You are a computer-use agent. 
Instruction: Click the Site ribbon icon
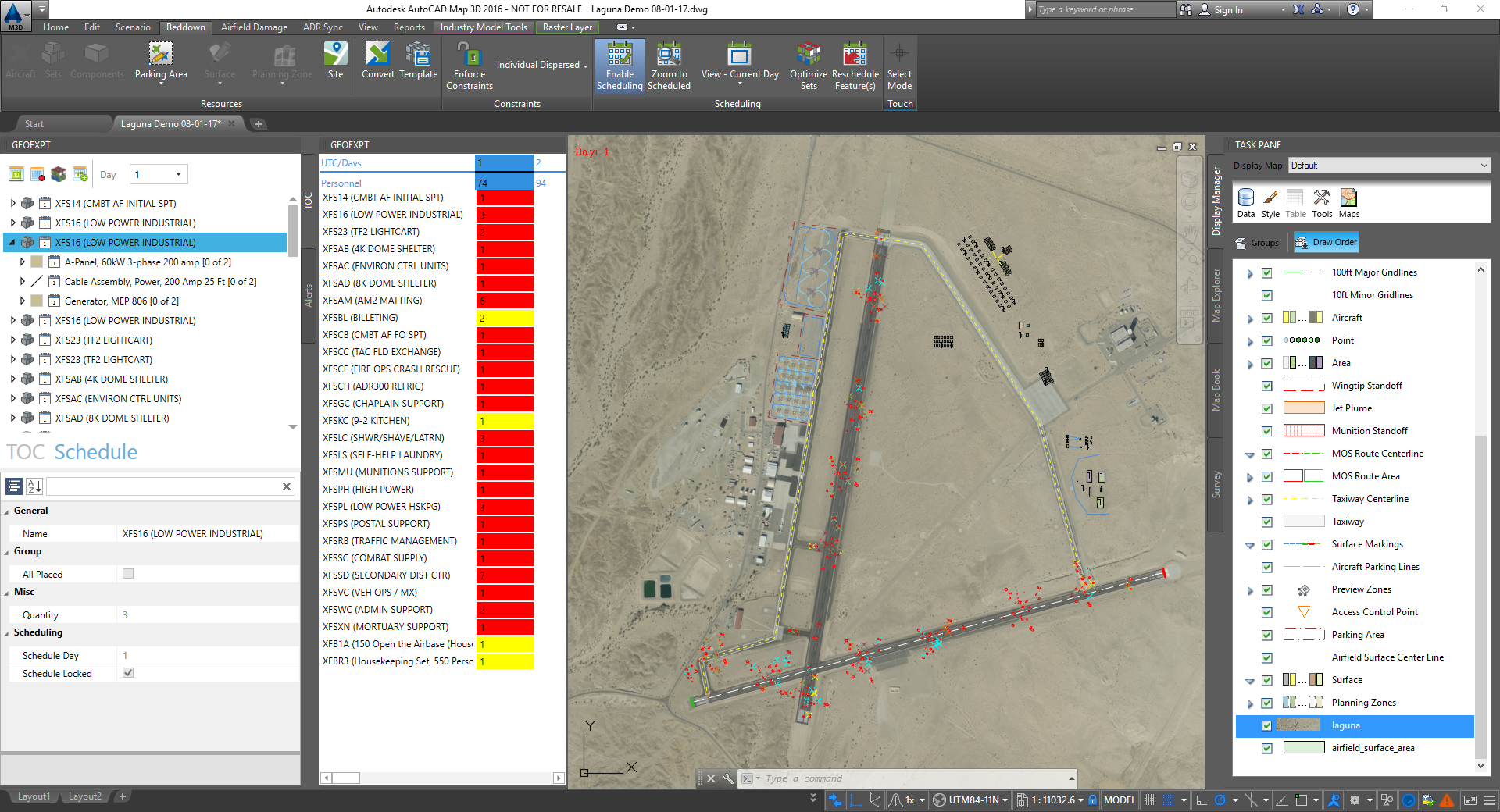point(335,55)
